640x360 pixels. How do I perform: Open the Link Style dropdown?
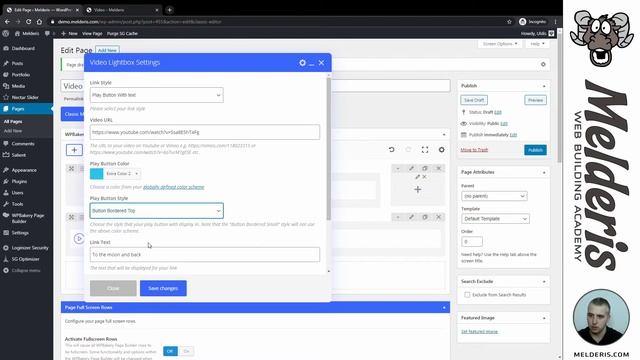pyautogui.click(x=157, y=95)
